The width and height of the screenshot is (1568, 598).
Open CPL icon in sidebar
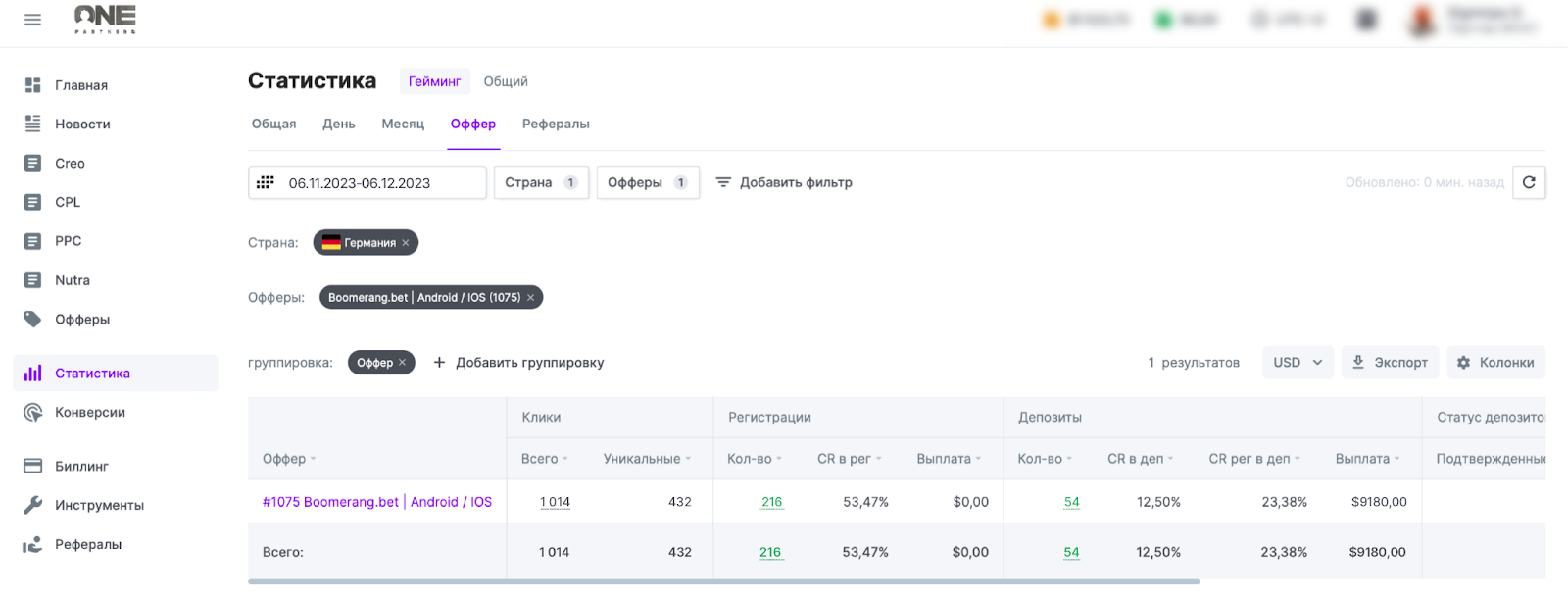(x=32, y=202)
